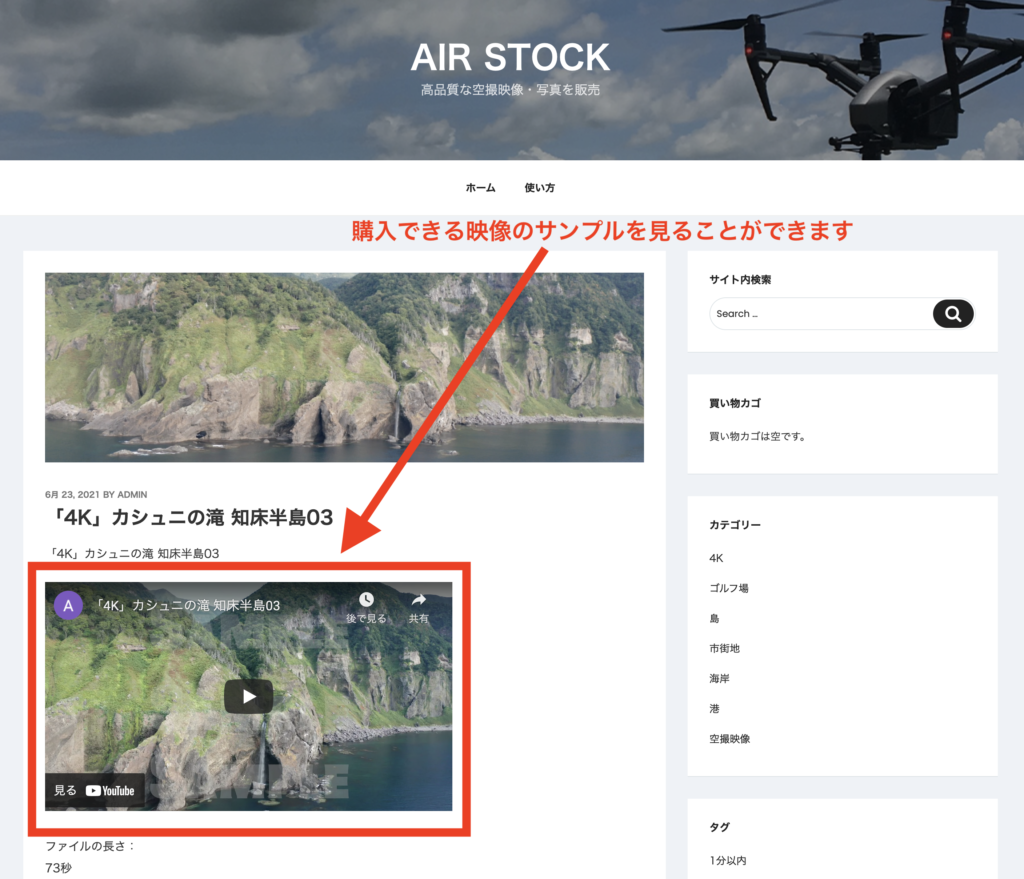Open the 島 category link

click(x=714, y=618)
